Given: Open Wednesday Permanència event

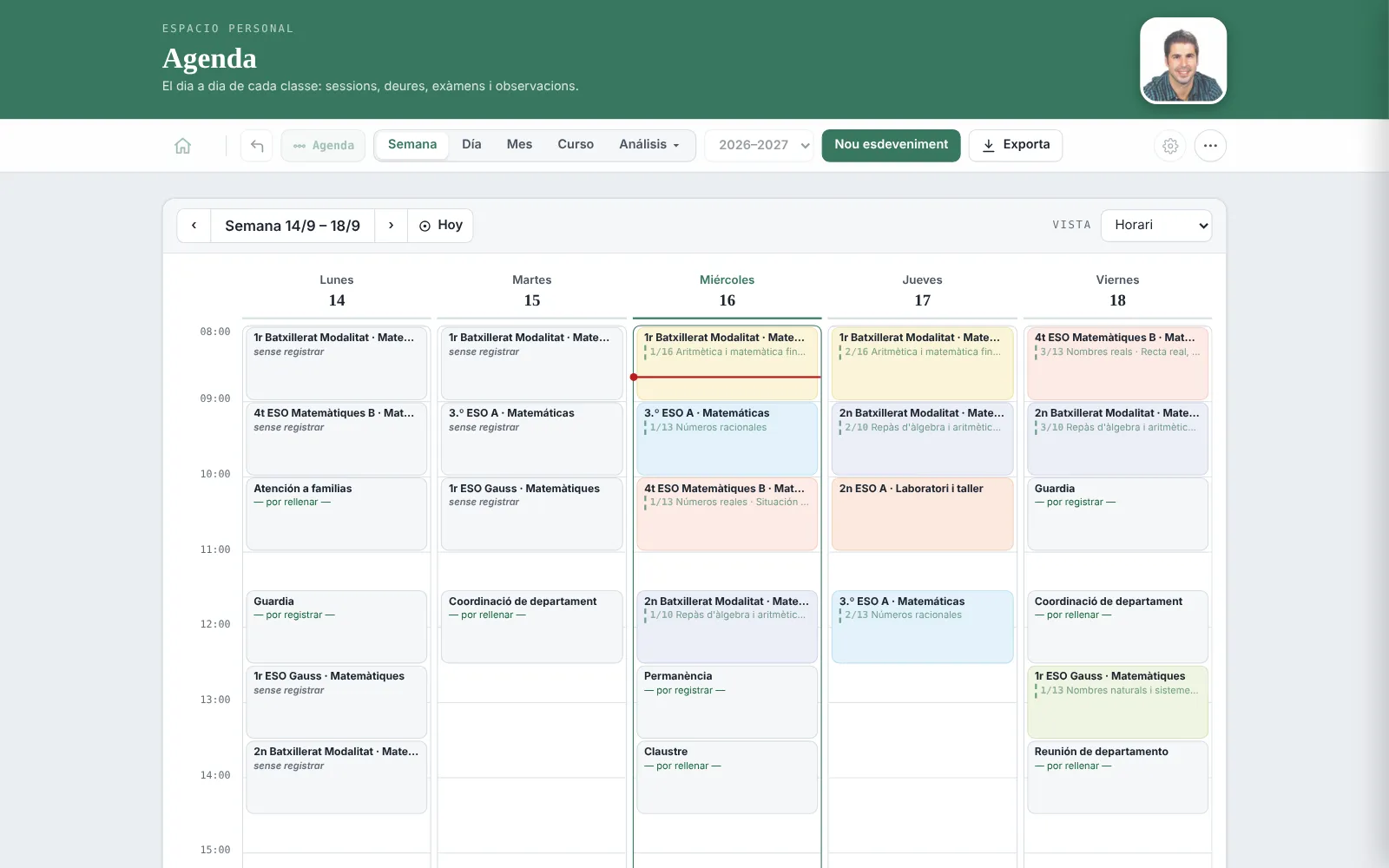Looking at the screenshot, I should point(727,702).
